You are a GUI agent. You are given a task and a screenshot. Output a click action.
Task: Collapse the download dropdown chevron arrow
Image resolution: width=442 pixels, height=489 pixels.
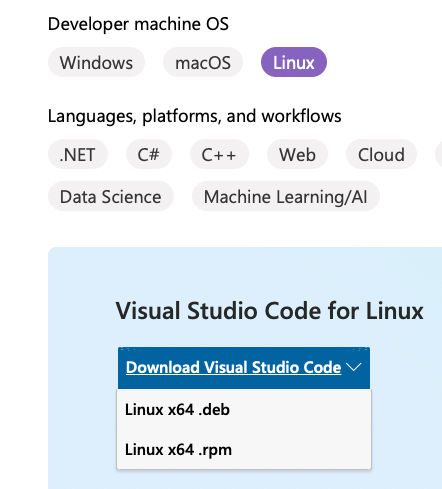tap(354, 367)
